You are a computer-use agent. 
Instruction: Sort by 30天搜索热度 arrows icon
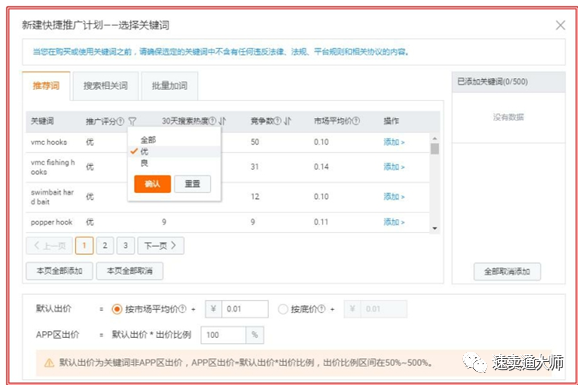[222, 121]
